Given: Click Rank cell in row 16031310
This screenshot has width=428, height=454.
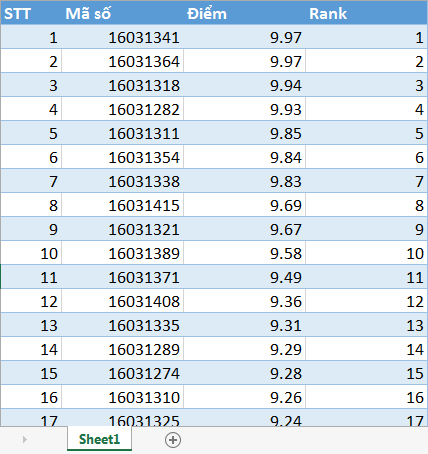Looking at the screenshot, I should [x=366, y=397].
